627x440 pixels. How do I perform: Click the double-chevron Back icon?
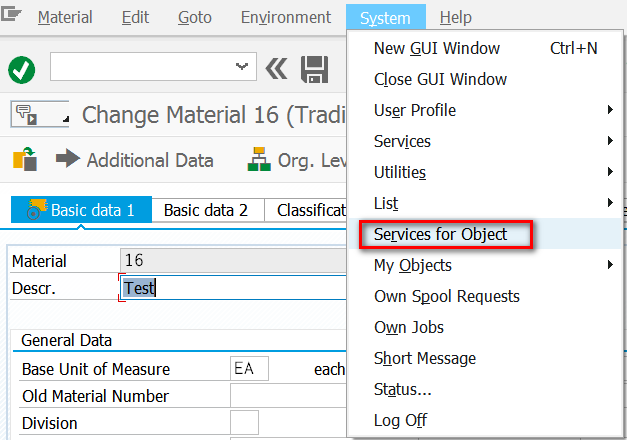click(x=276, y=69)
